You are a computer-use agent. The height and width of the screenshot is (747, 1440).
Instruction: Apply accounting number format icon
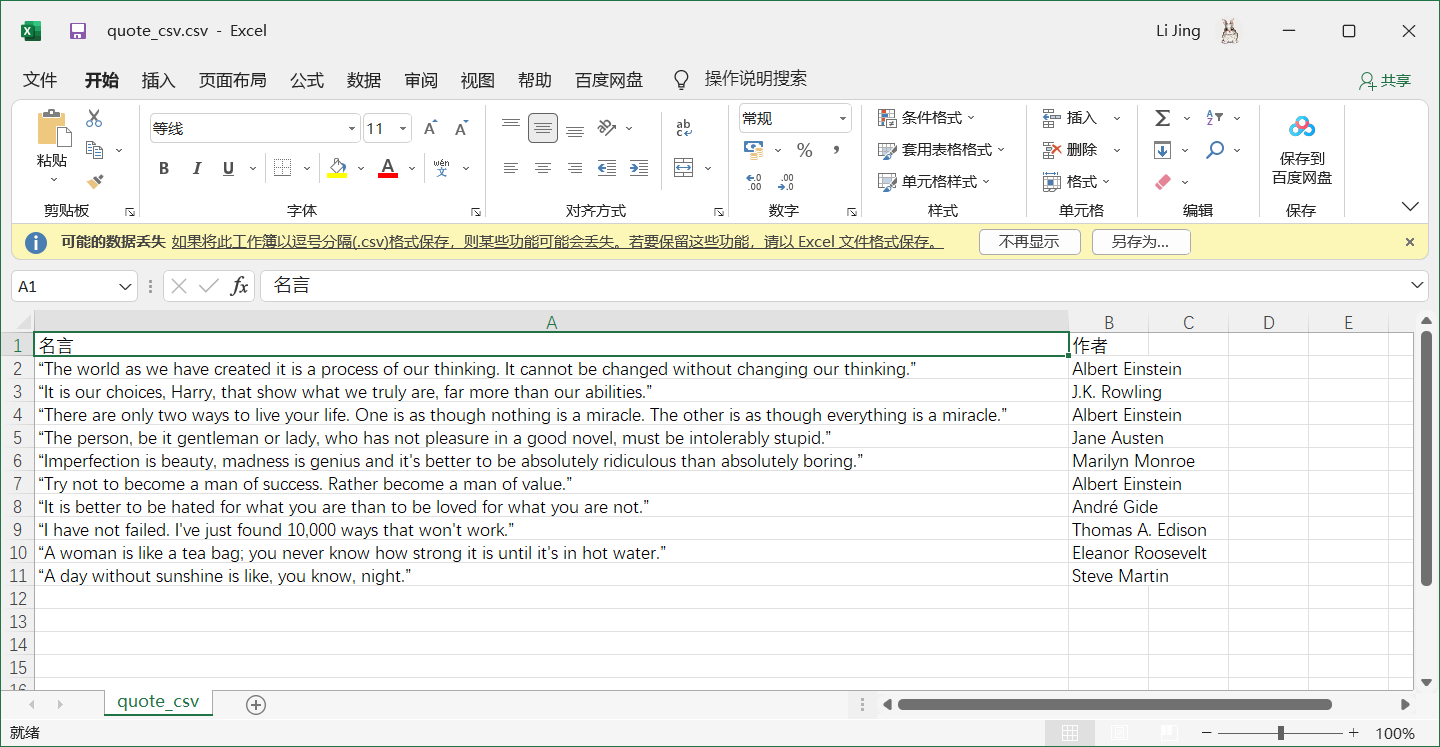(x=754, y=150)
